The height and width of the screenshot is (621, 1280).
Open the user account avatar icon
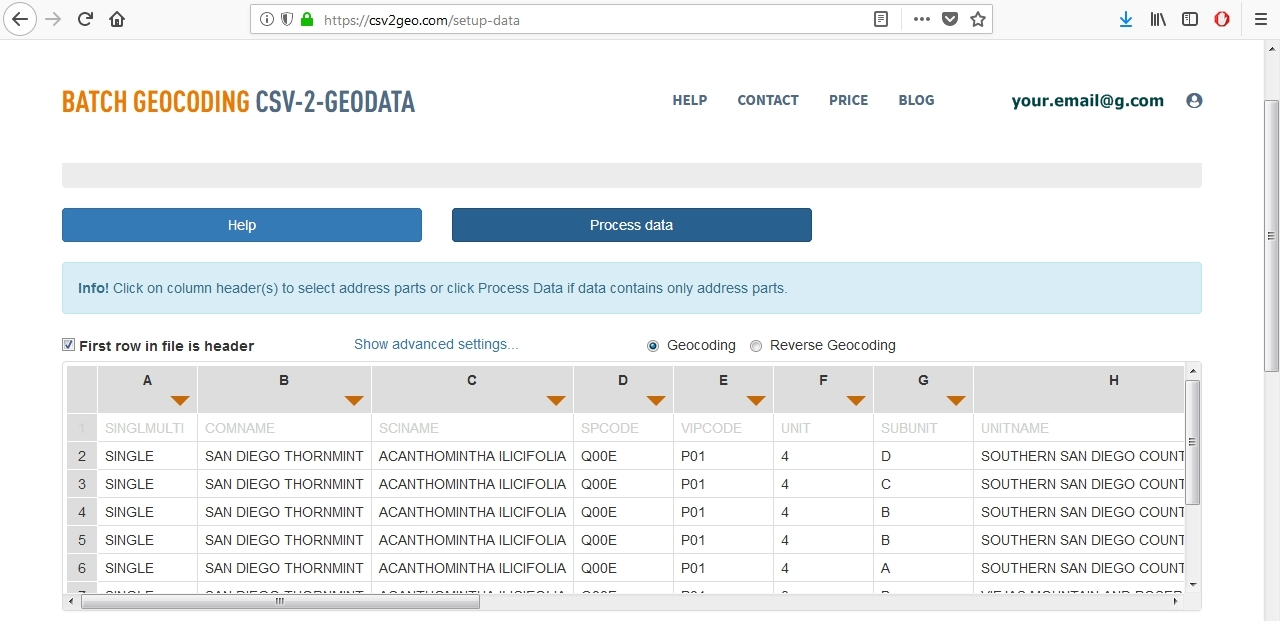[x=1194, y=101]
